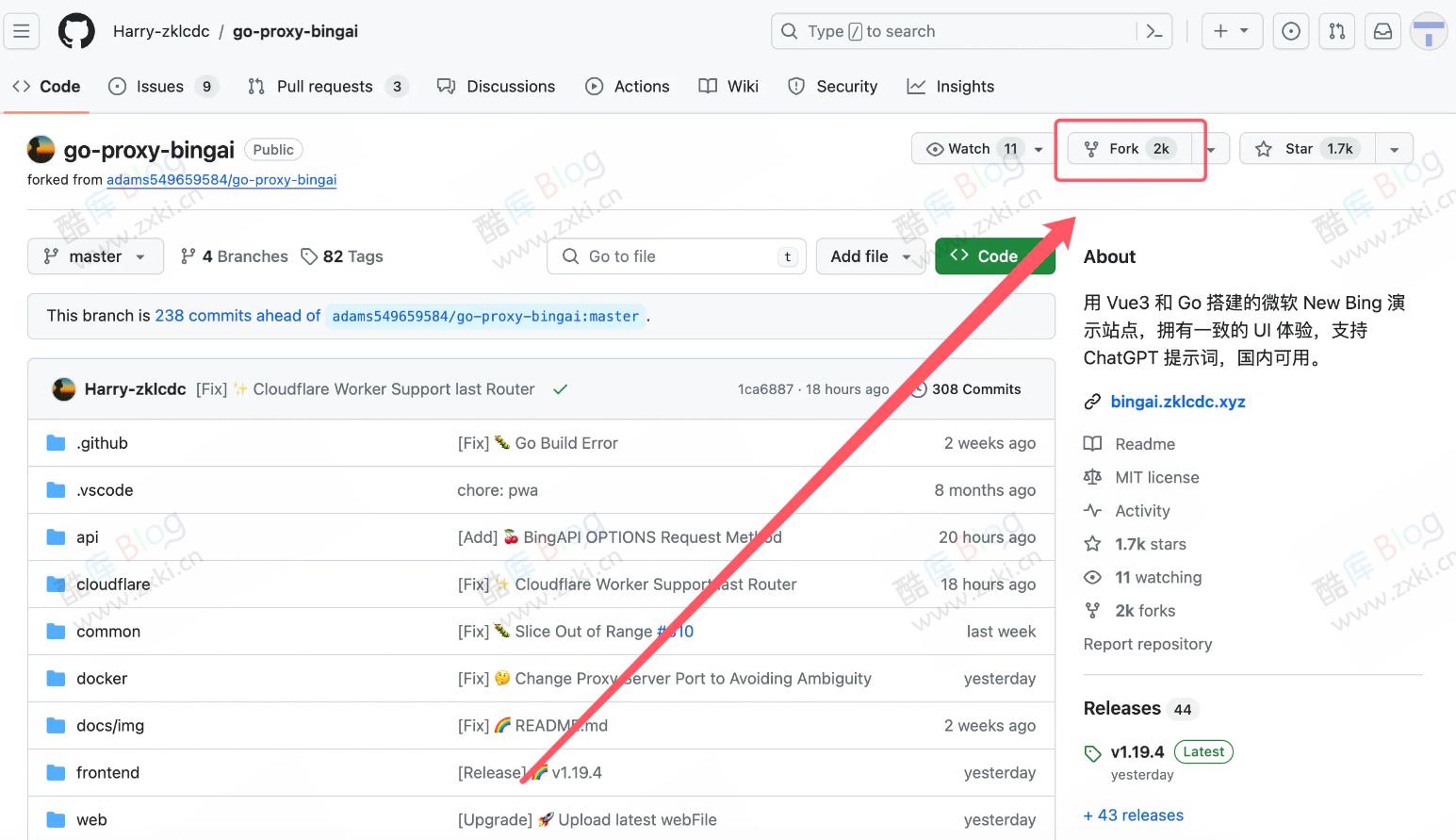Viewport: 1456px width, 840px height.
Task: Watch the repository with the eye button
Action: coord(967,148)
